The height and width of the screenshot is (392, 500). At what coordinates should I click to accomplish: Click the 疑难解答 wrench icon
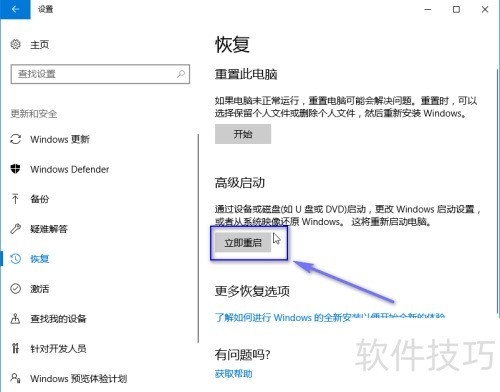tap(16, 229)
